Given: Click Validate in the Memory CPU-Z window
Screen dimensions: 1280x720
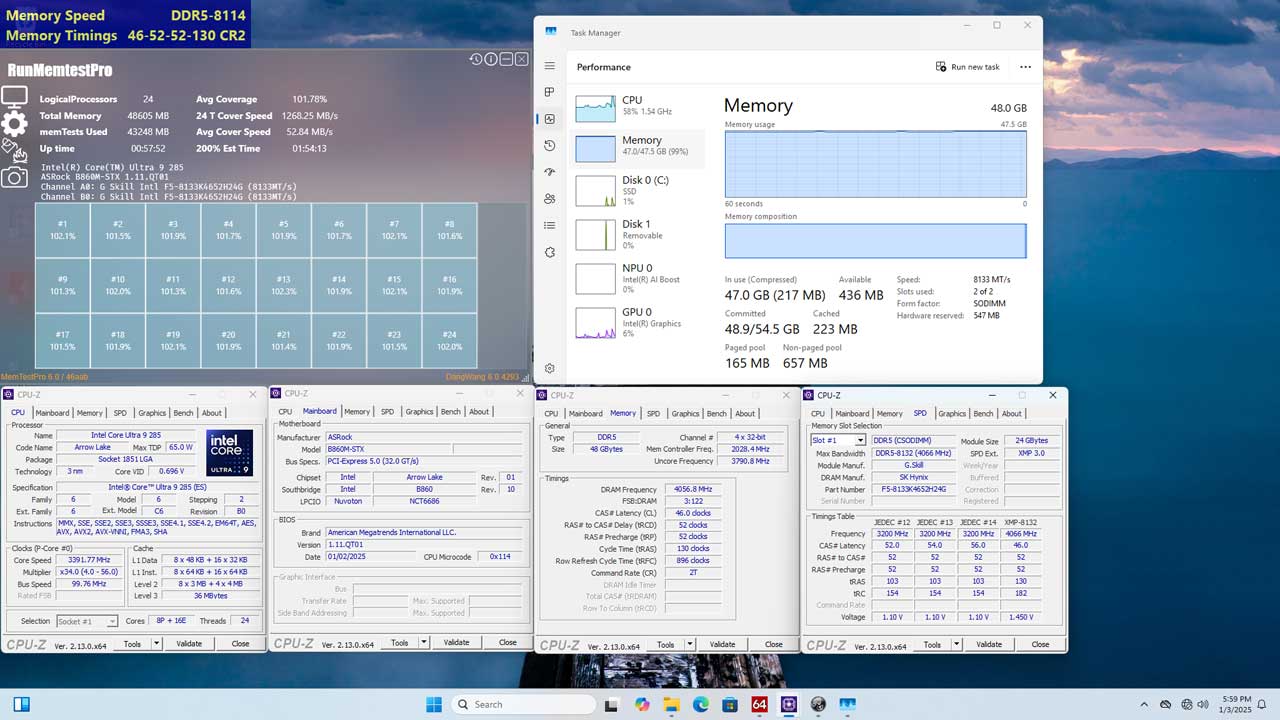Looking at the screenshot, I should tap(722, 645).
